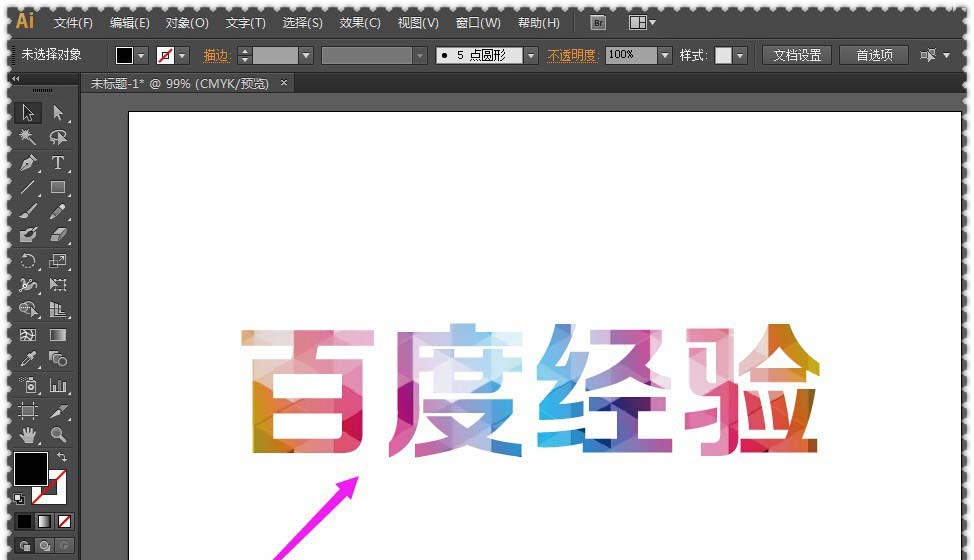Select the Symbol Sprayer tool
This screenshot has width=974, height=560.
[x=28, y=386]
